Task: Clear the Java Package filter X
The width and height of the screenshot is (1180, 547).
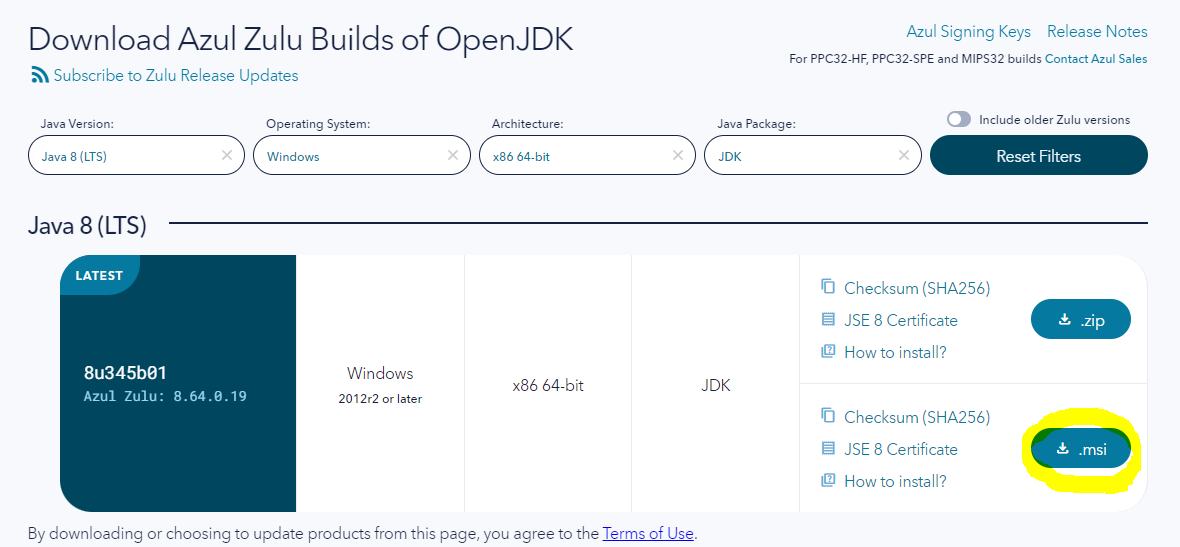Action: [904, 155]
